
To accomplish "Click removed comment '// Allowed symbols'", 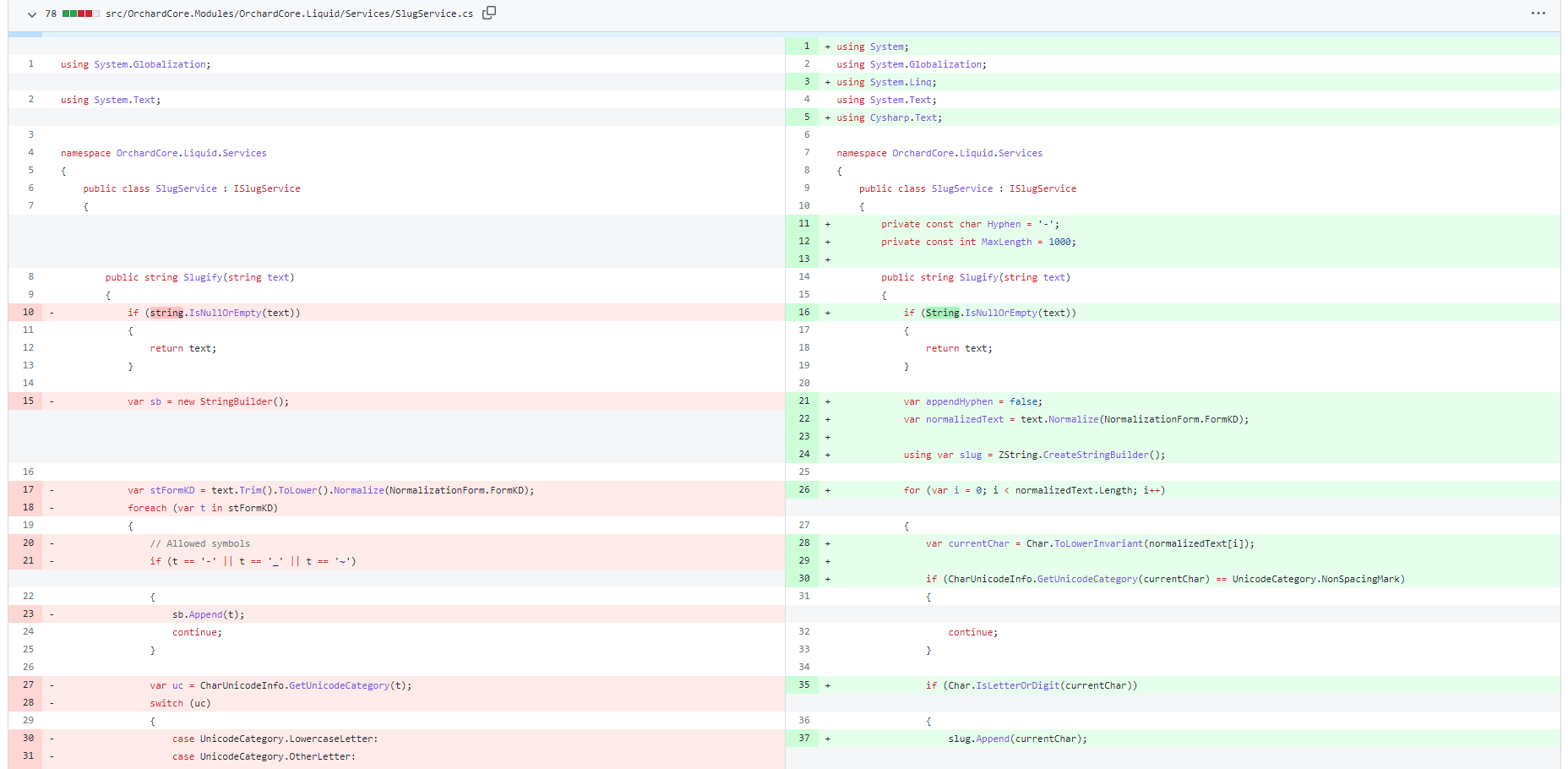I will tap(200, 543).
